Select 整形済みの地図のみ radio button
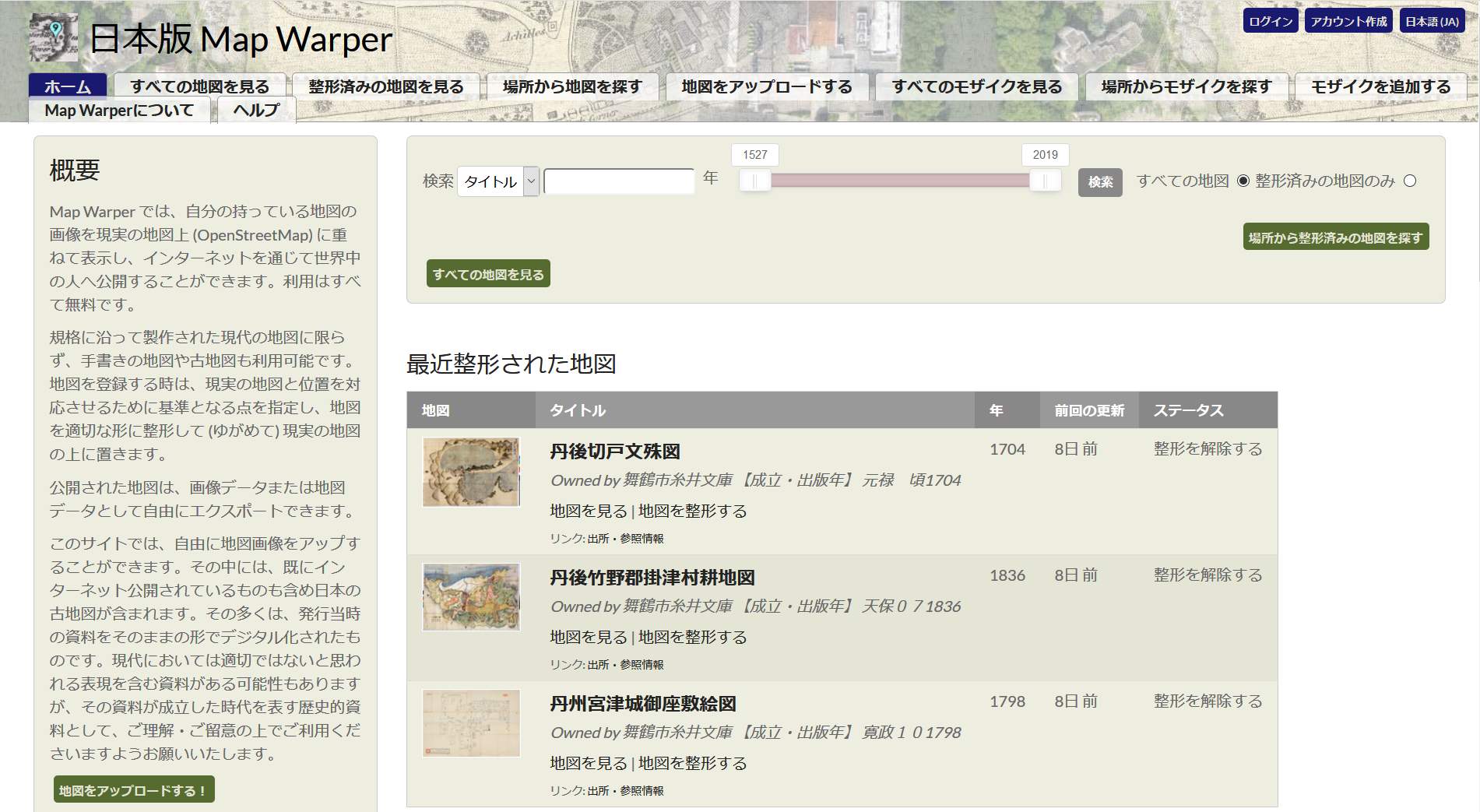This screenshot has width=1480, height=812. (1410, 181)
